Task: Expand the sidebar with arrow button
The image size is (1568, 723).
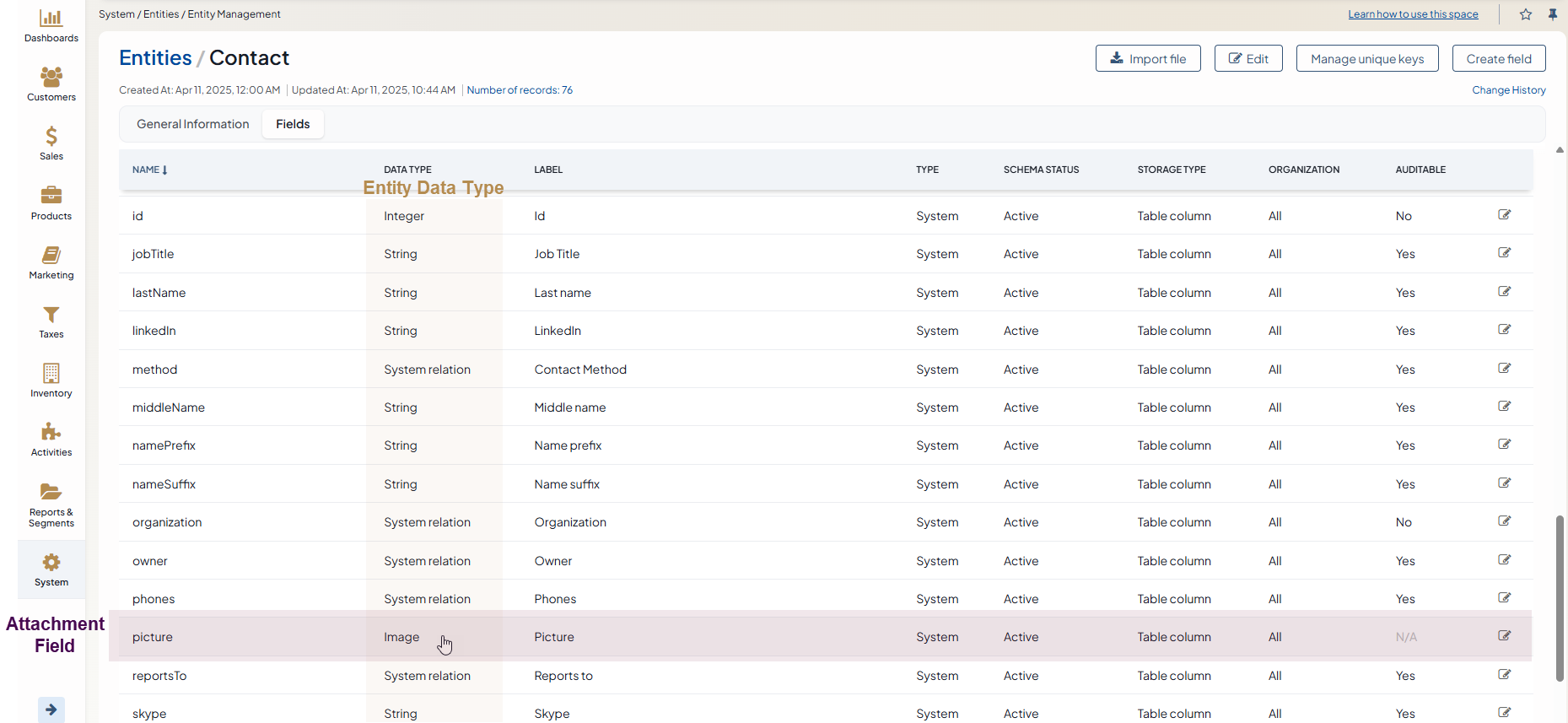Action: 51,710
